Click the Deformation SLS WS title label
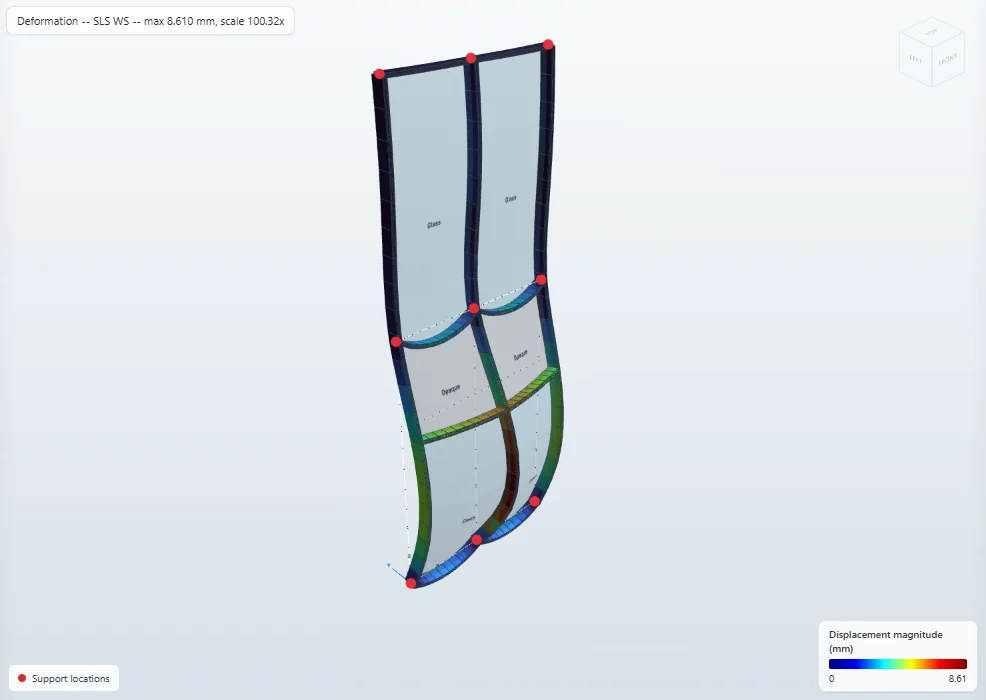986x700 pixels. pyautogui.click(x=150, y=21)
